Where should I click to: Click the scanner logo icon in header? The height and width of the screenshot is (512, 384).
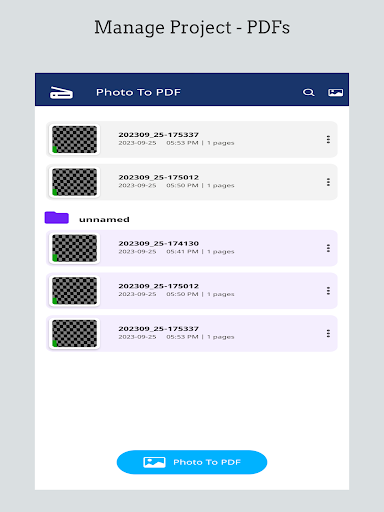[x=61, y=93]
